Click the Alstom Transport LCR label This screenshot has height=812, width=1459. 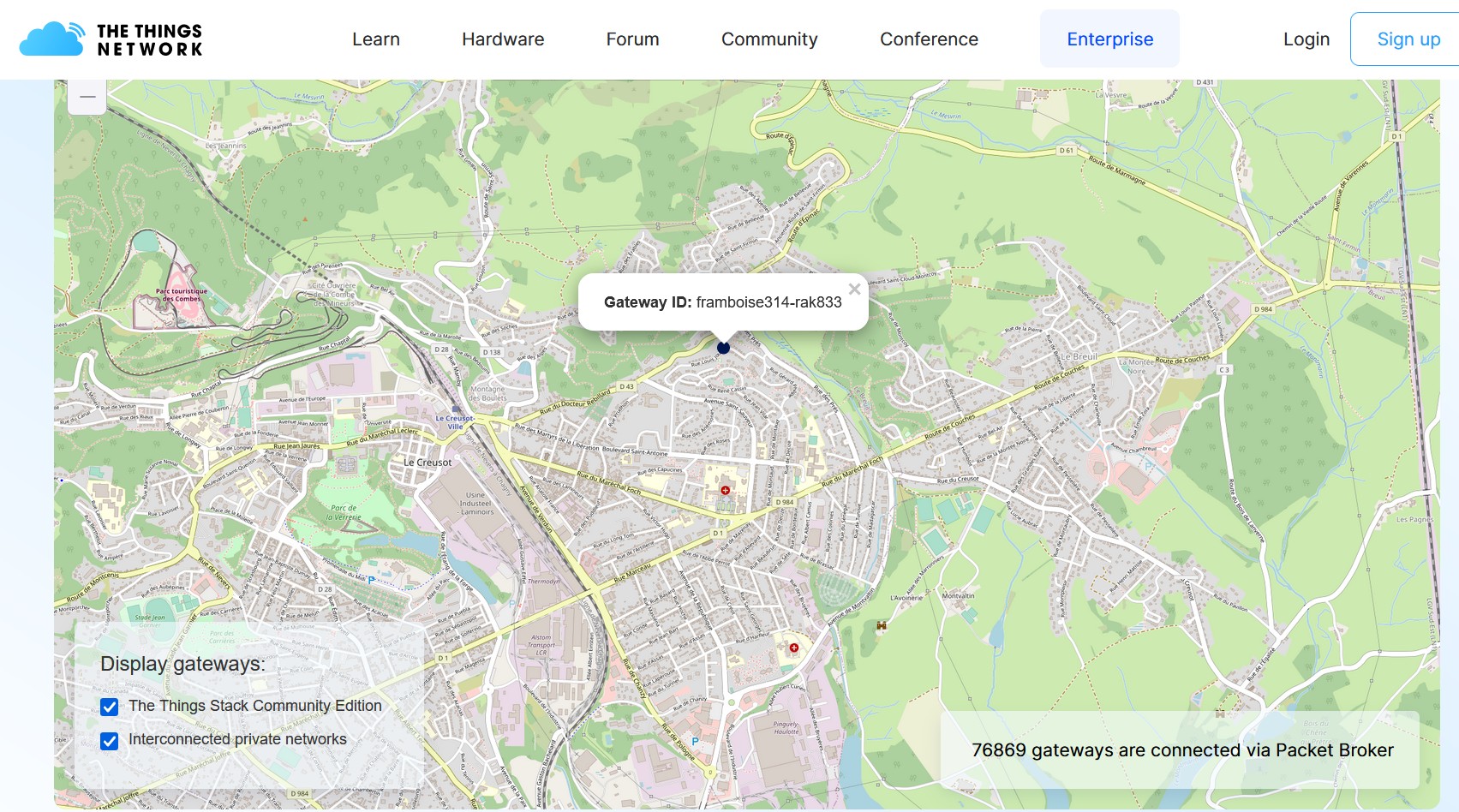pos(541,645)
